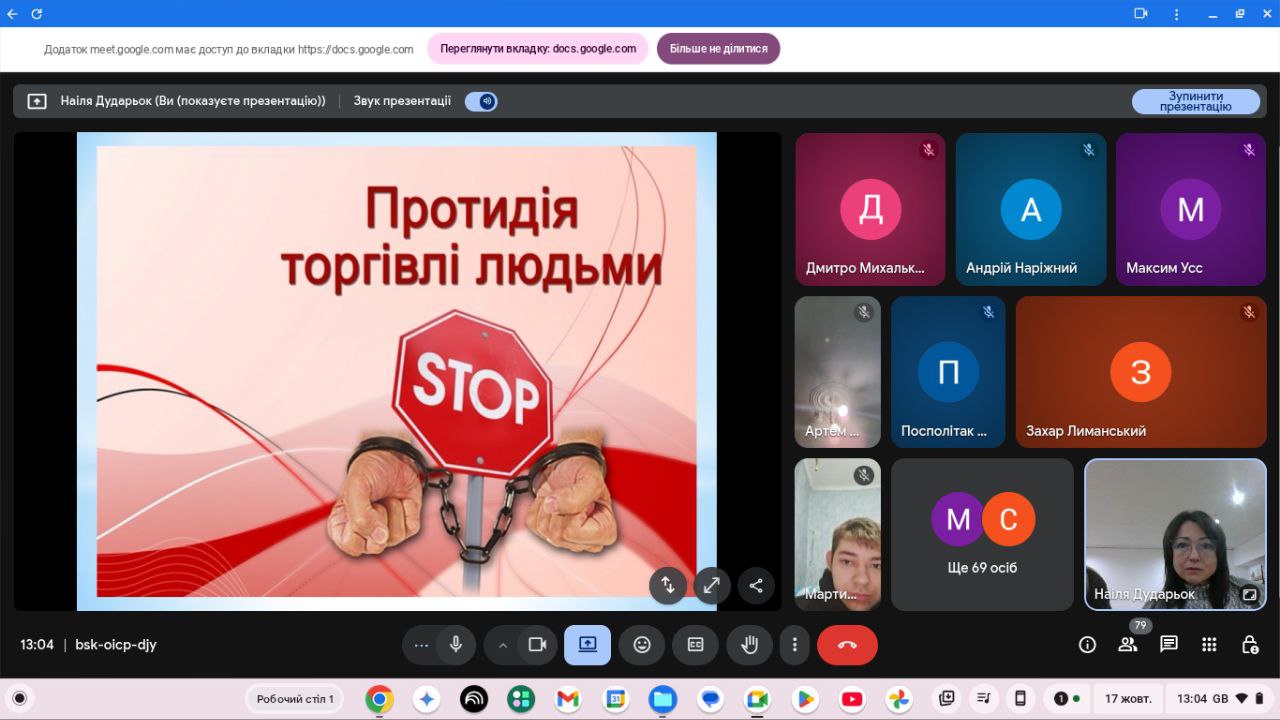Screen dimensions: 1280x720
Task: Select Наіля Дударьок's video tile
Action: [x=1175, y=534]
